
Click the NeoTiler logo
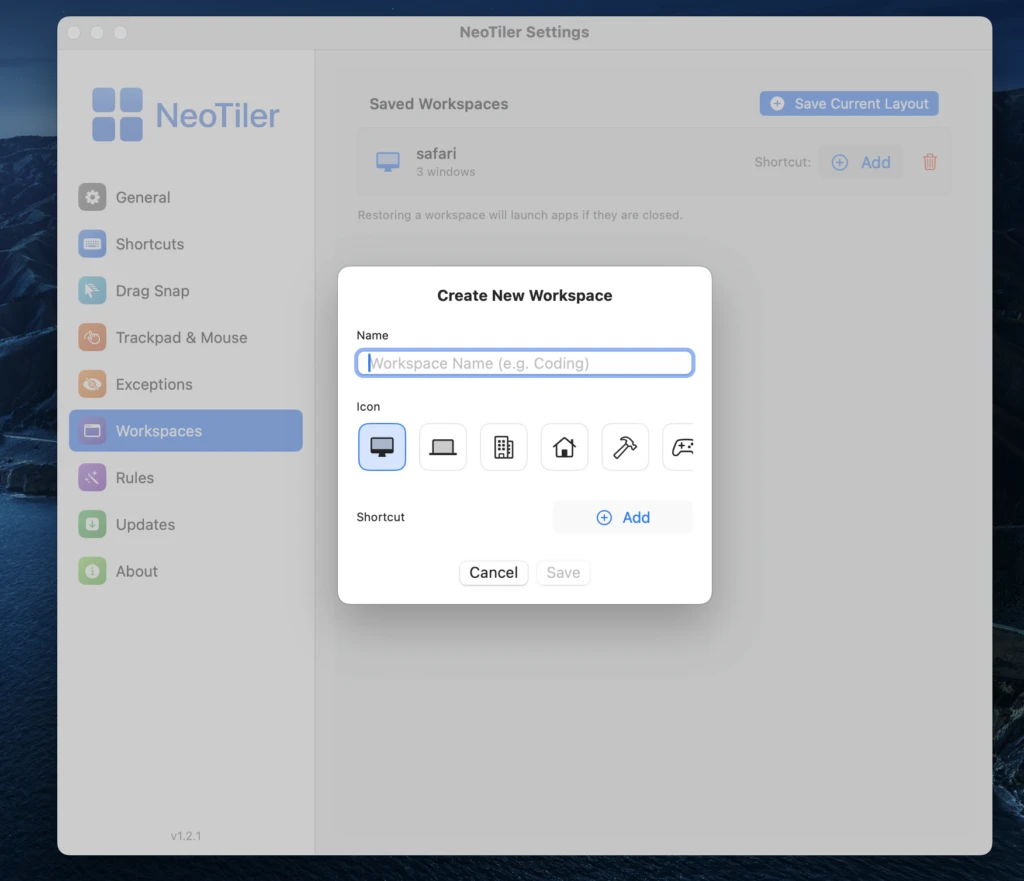point(185,115)
